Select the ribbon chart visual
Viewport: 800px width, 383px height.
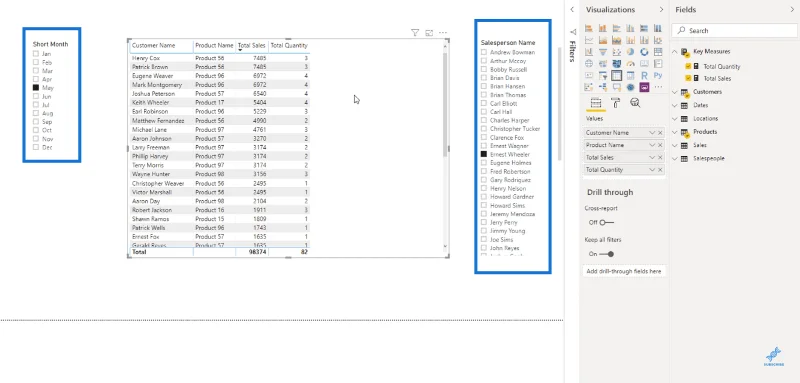coord(658,40)
